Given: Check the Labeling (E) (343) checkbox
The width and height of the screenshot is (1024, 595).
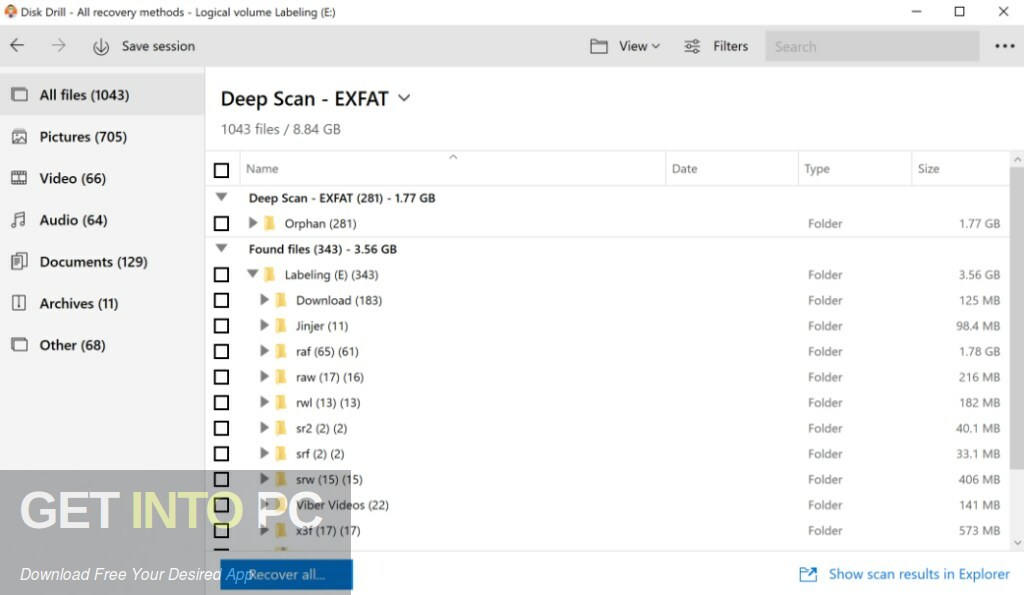Looking at the screenshot, I should point(221,274).
